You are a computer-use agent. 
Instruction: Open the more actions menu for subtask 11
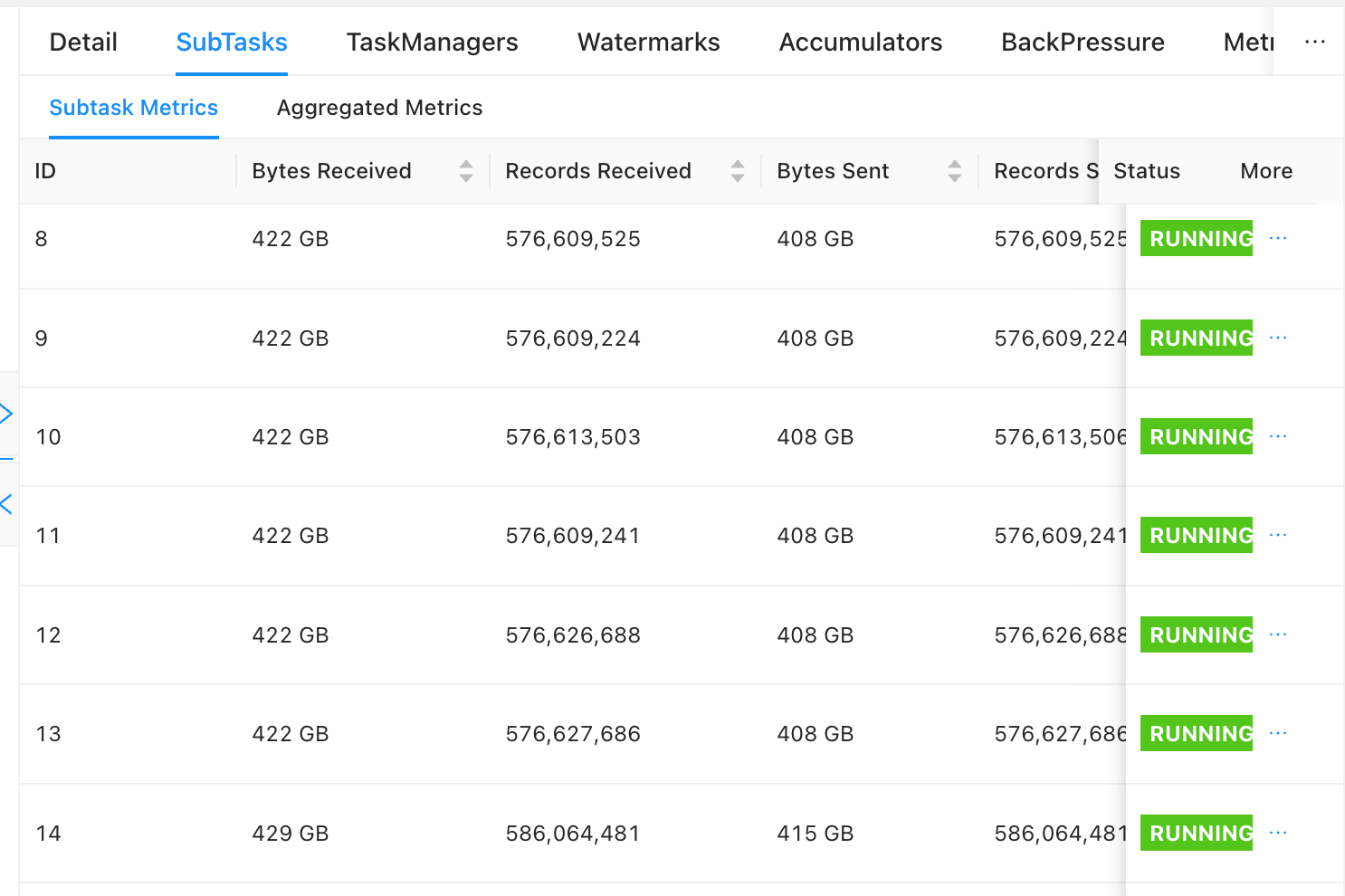tap(1278, 535)
